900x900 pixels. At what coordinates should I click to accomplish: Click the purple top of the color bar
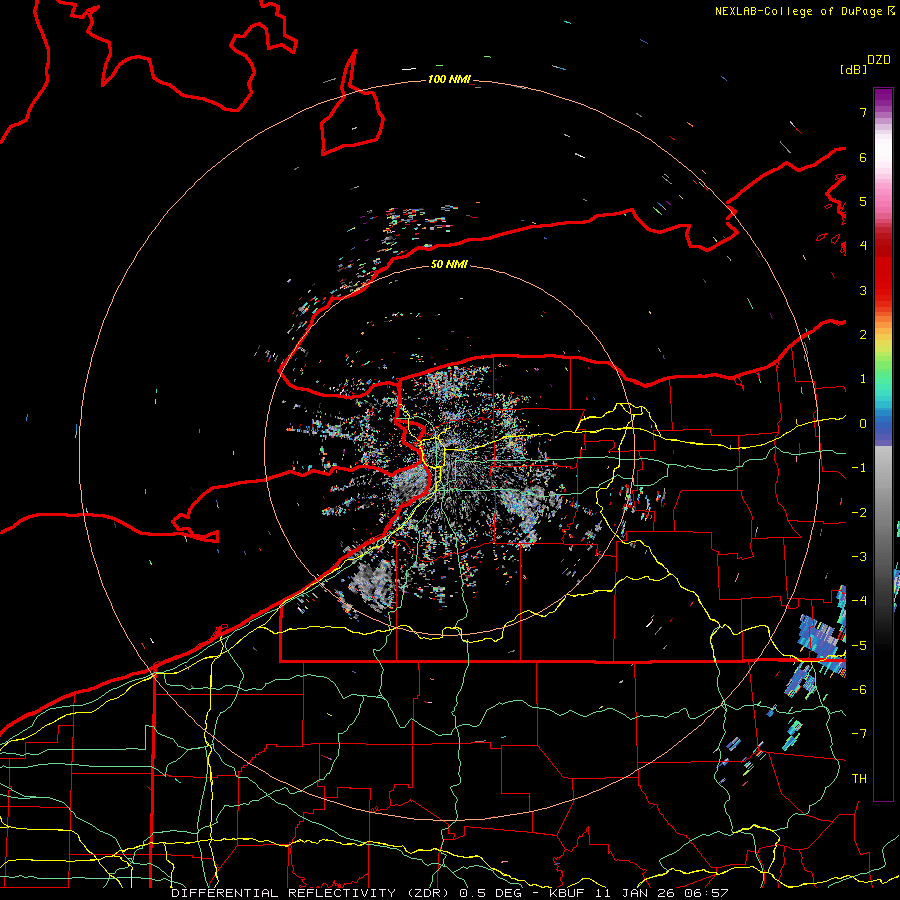coord(883,98)
